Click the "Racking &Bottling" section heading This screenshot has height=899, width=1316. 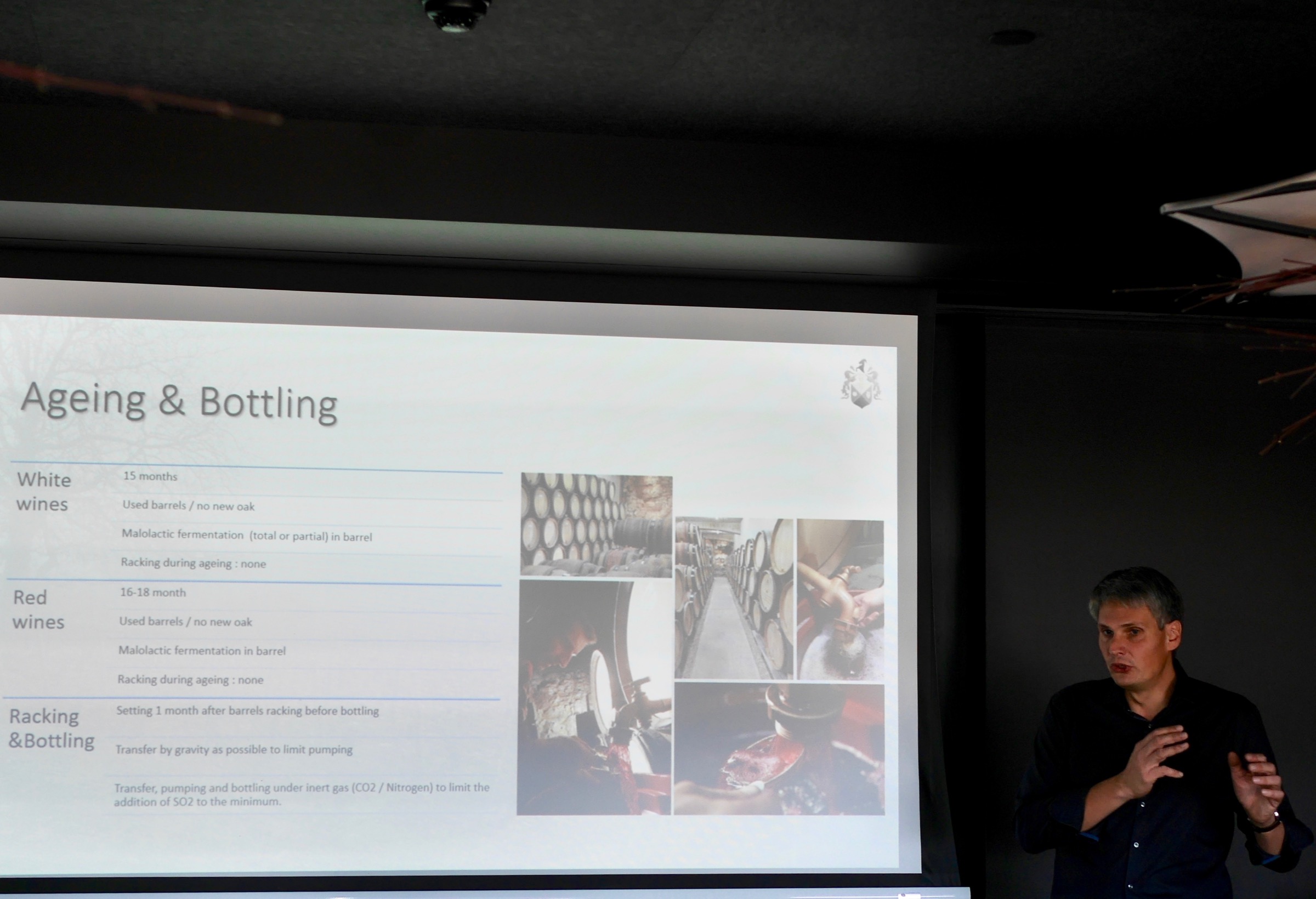click(52, 728)
